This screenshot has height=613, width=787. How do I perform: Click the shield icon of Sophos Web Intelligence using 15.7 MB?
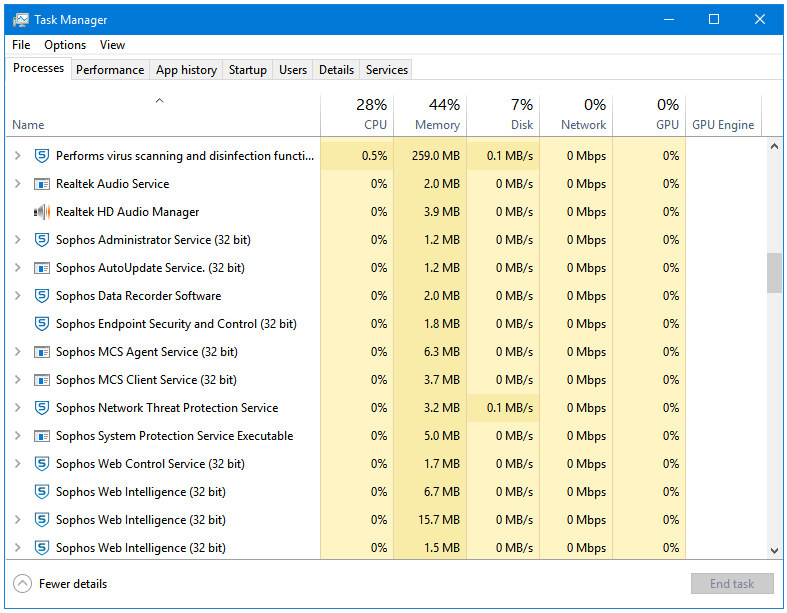pyautogui.click(x=42, y=520)
